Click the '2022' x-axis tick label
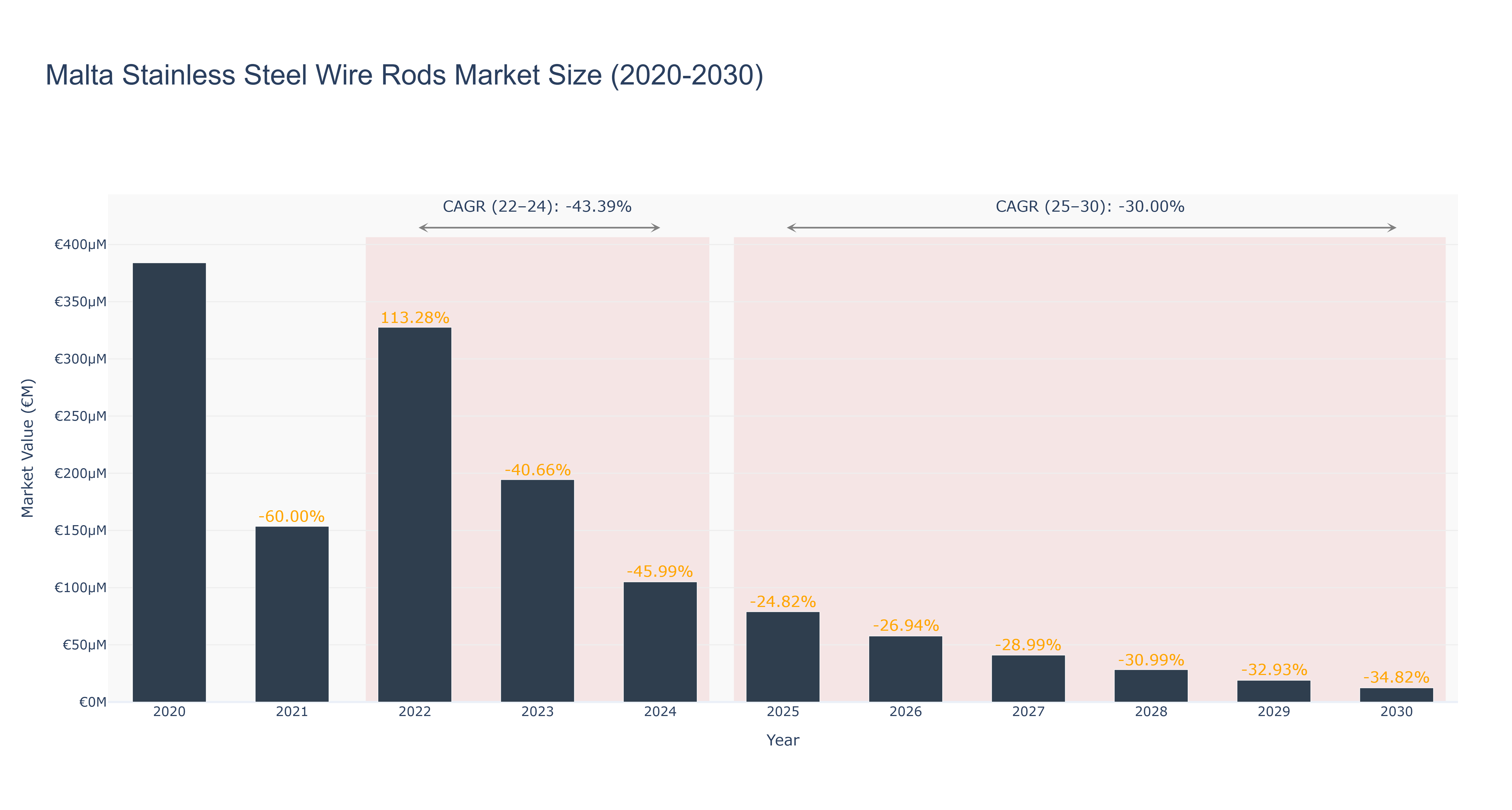The height and width of the screenshot is (810, 1512). click(x=414, y=712)
